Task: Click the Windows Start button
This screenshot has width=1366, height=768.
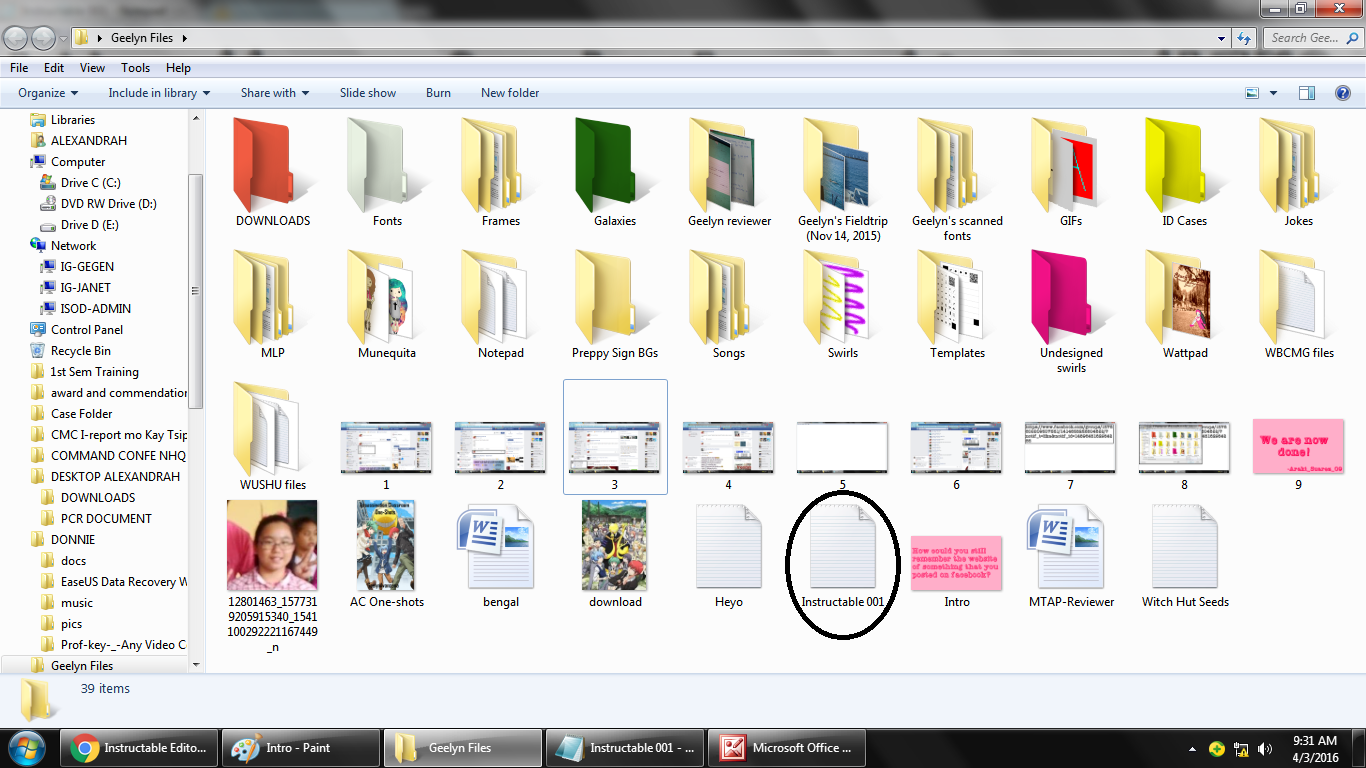Action: (27, 748)
